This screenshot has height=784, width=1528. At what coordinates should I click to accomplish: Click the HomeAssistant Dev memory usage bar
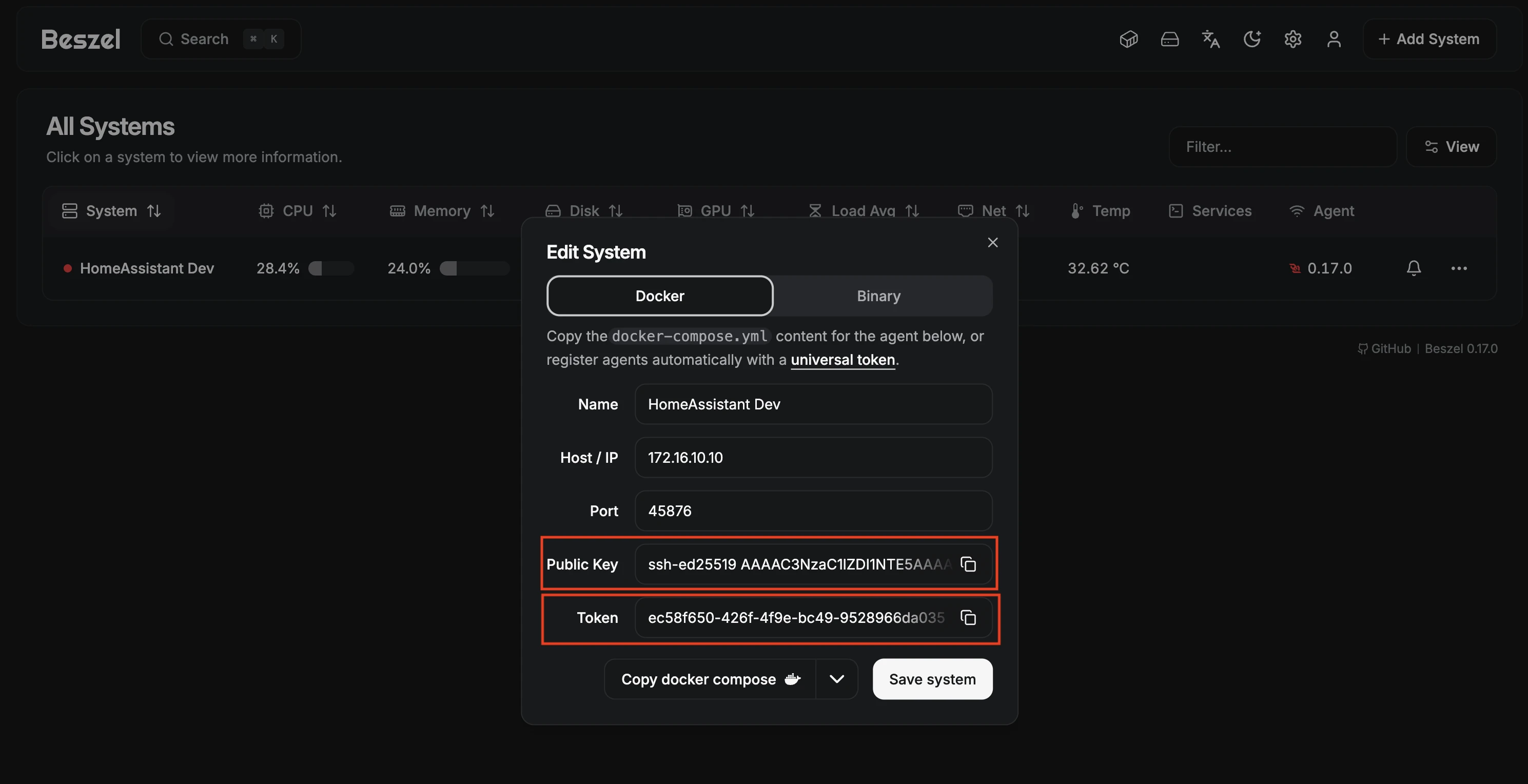[x=475, y=269]
